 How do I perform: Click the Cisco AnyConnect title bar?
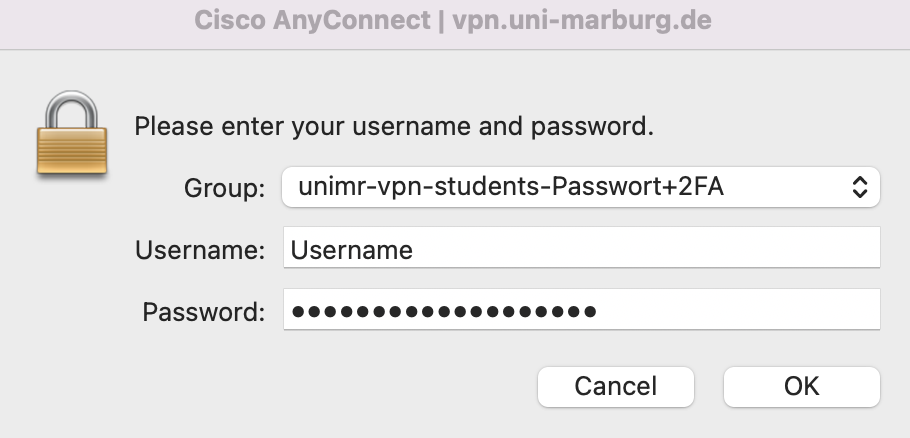(455, 24)
